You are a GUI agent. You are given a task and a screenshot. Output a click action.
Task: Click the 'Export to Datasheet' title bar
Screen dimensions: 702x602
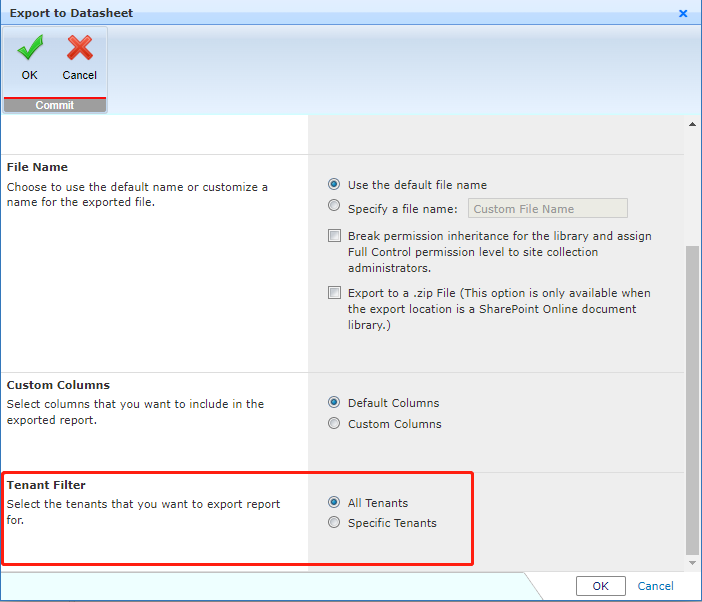tap(300, 14)
